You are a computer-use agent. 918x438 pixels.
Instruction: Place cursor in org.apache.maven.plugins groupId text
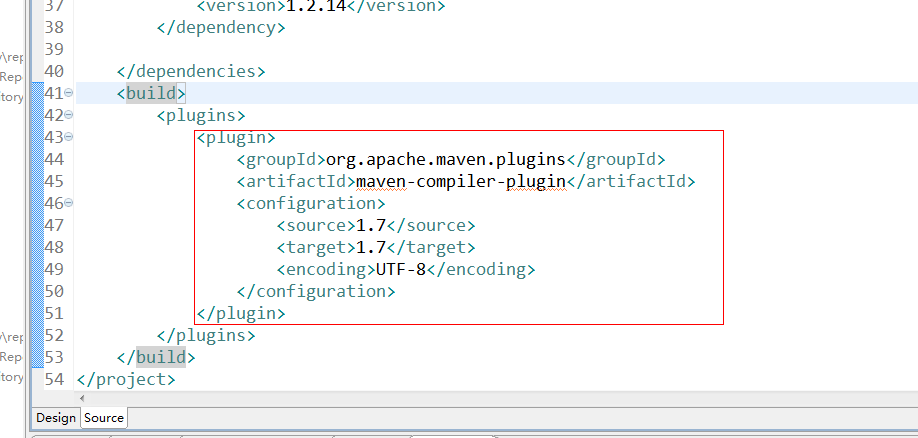(442, 159)
